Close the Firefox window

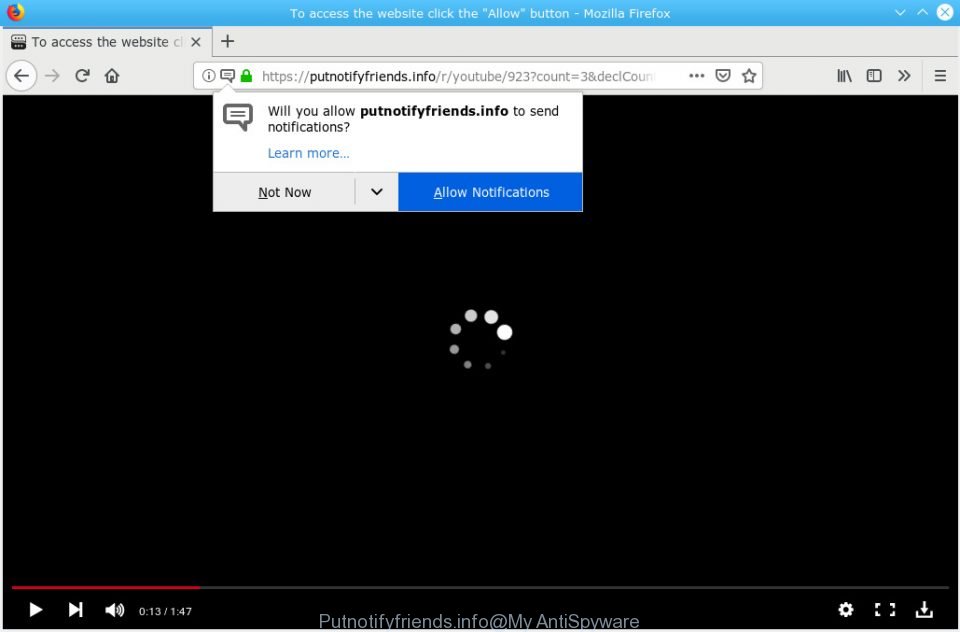click(x=945, y=12)
